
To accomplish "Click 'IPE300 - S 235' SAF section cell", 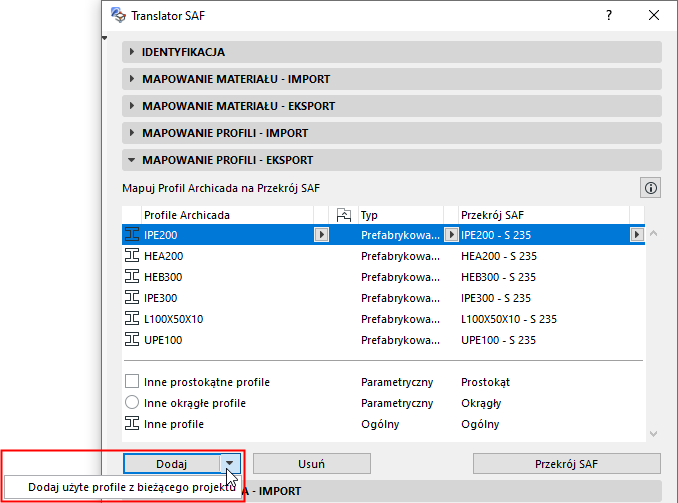I will pyautogui.click(x=496, y=298).
